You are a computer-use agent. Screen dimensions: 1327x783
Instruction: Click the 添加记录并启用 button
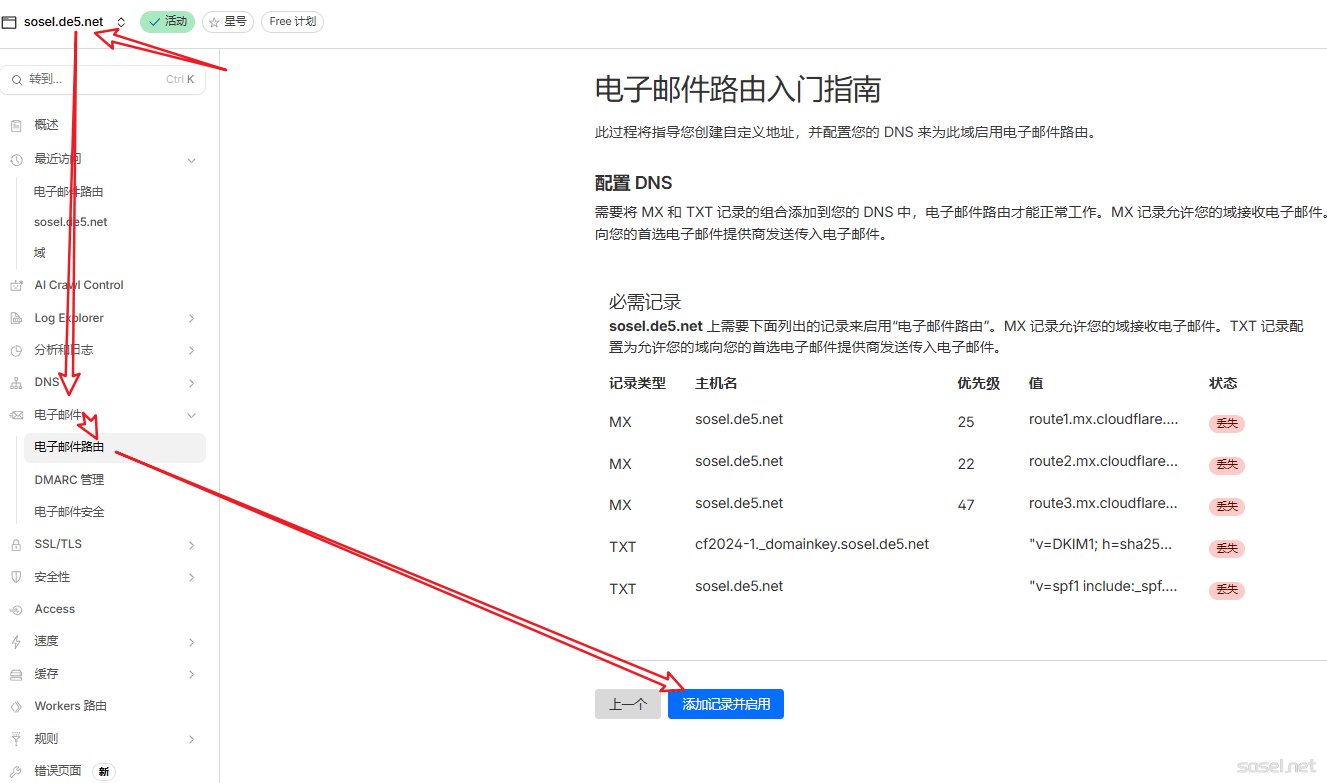pos(725,704)
